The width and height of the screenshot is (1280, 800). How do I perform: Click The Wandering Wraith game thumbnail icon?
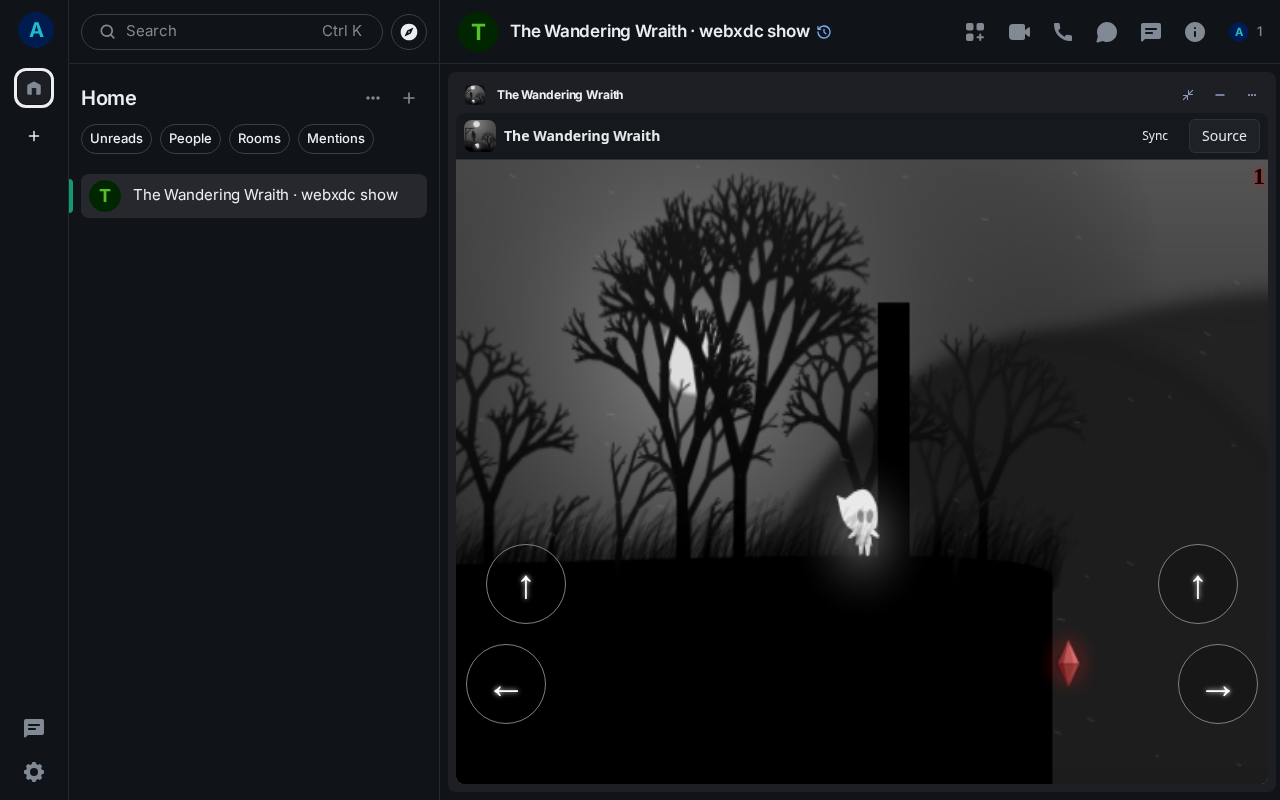480,136
